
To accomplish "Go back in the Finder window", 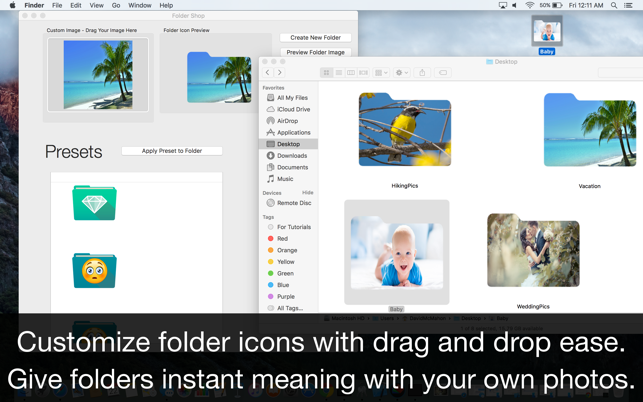I will click(268, 73).
